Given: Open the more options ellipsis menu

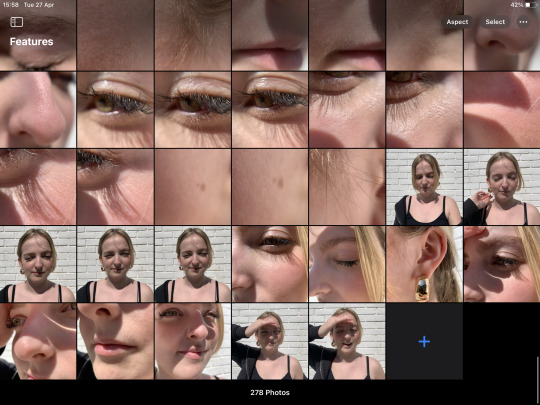Looking at the screenshot, I should (523, 22).
